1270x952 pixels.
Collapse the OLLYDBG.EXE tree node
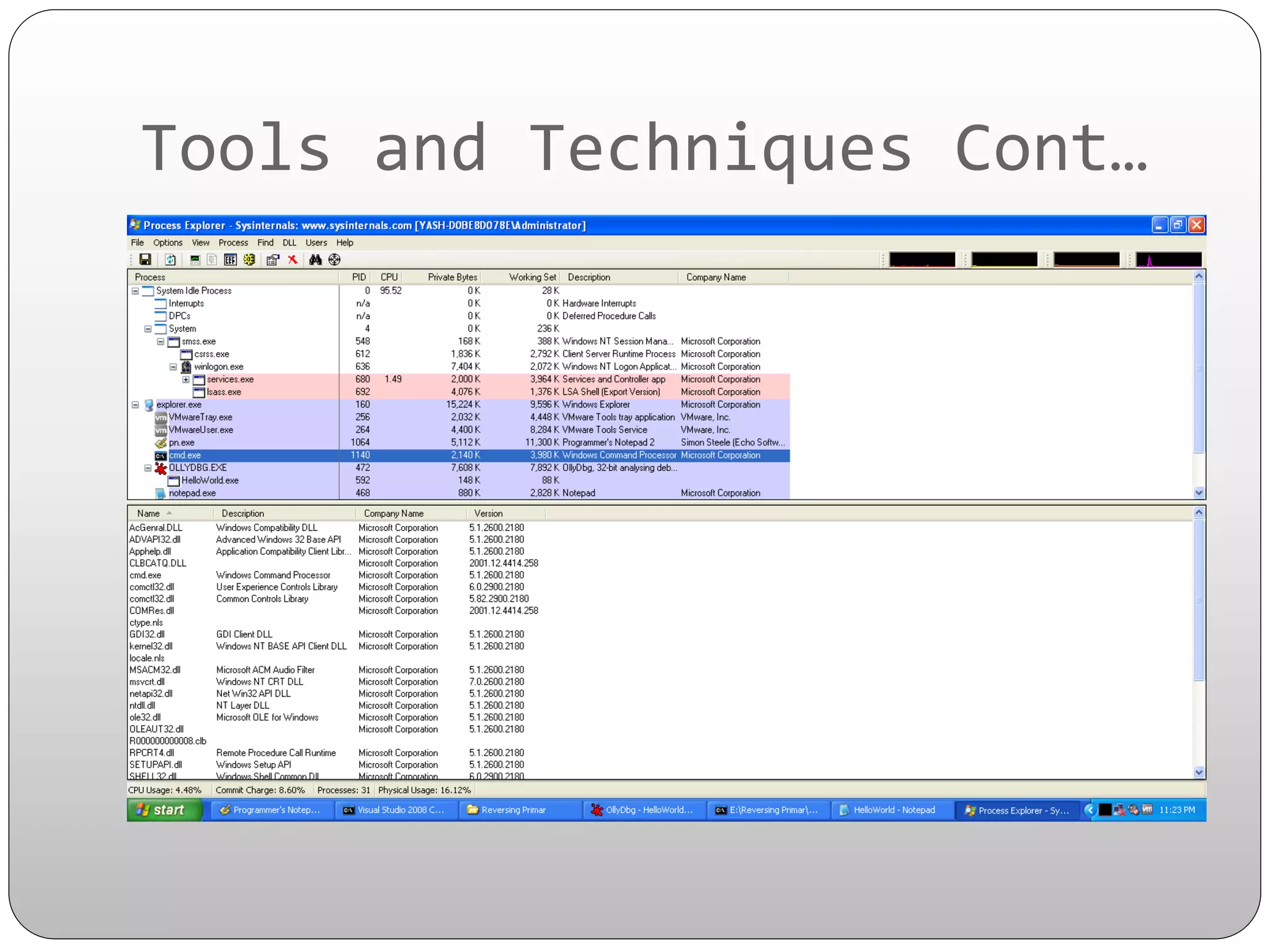pyautogui.click(x=148, y=468)
